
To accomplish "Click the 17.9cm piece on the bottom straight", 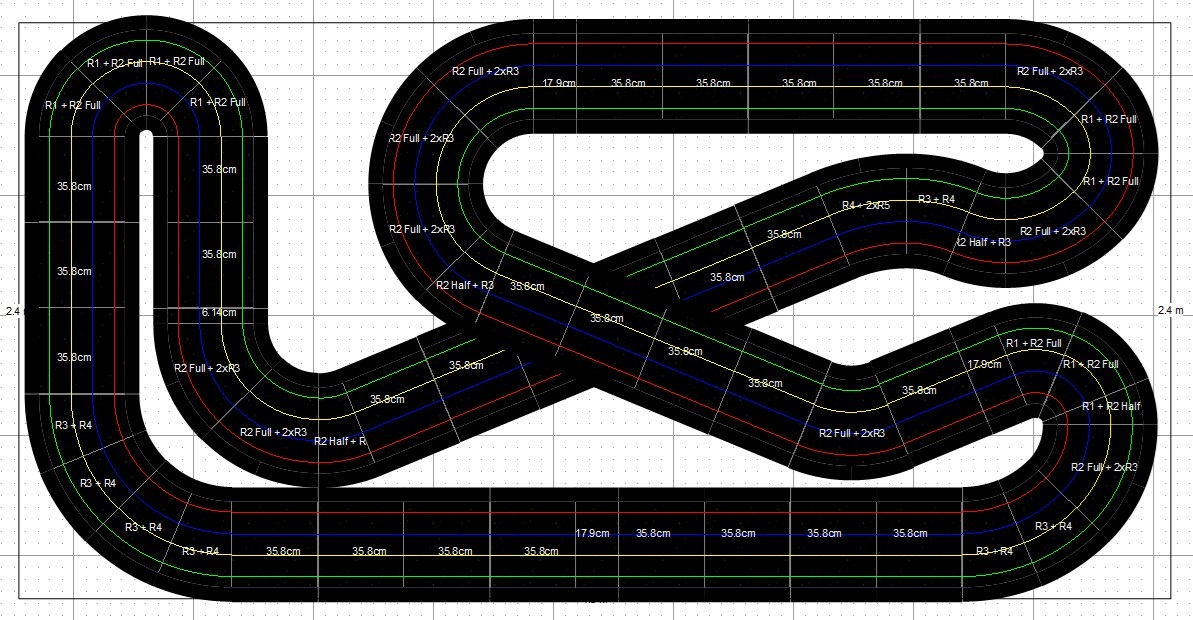I will (x=593, y=534).
